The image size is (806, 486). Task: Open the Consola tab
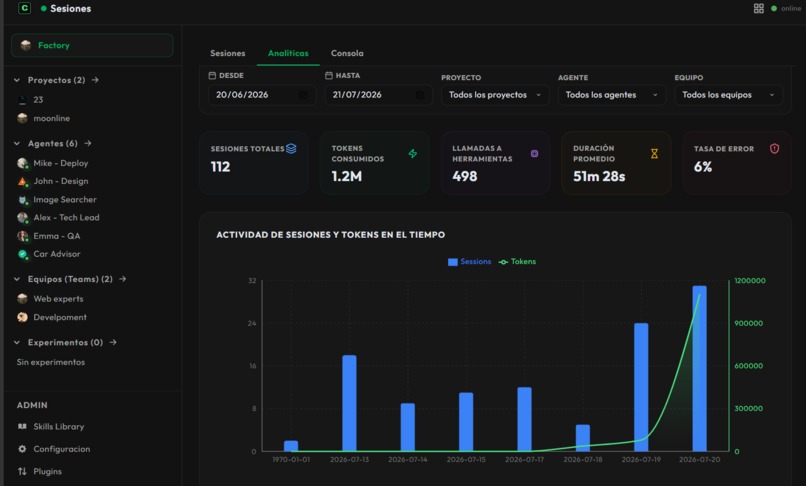click(x=347, y=53)
